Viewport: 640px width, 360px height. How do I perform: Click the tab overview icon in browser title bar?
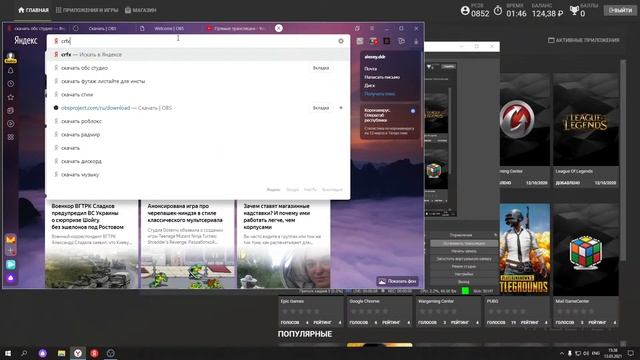coord(357,28)
